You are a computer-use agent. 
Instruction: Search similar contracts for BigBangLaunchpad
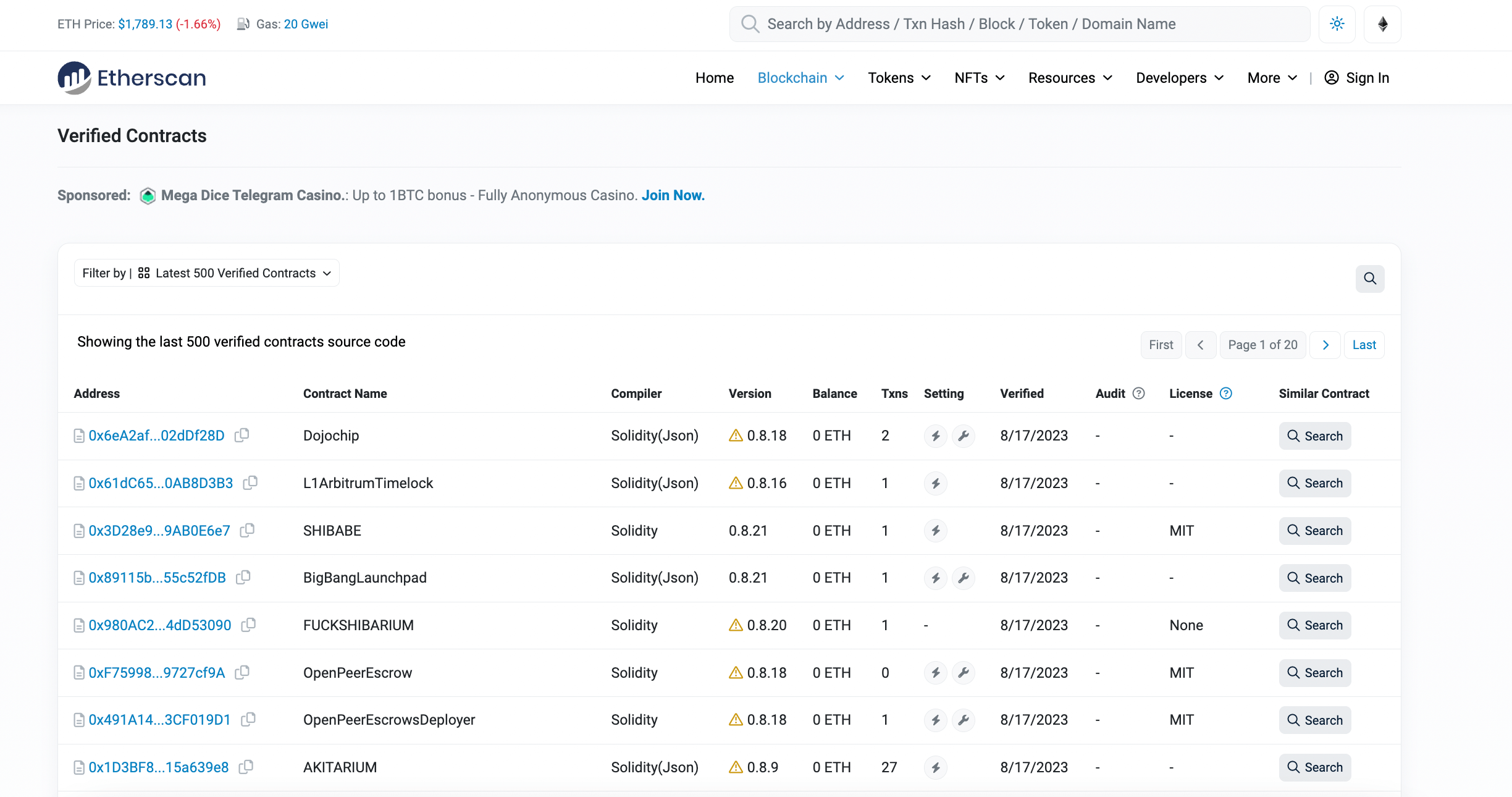(1314, 578)
